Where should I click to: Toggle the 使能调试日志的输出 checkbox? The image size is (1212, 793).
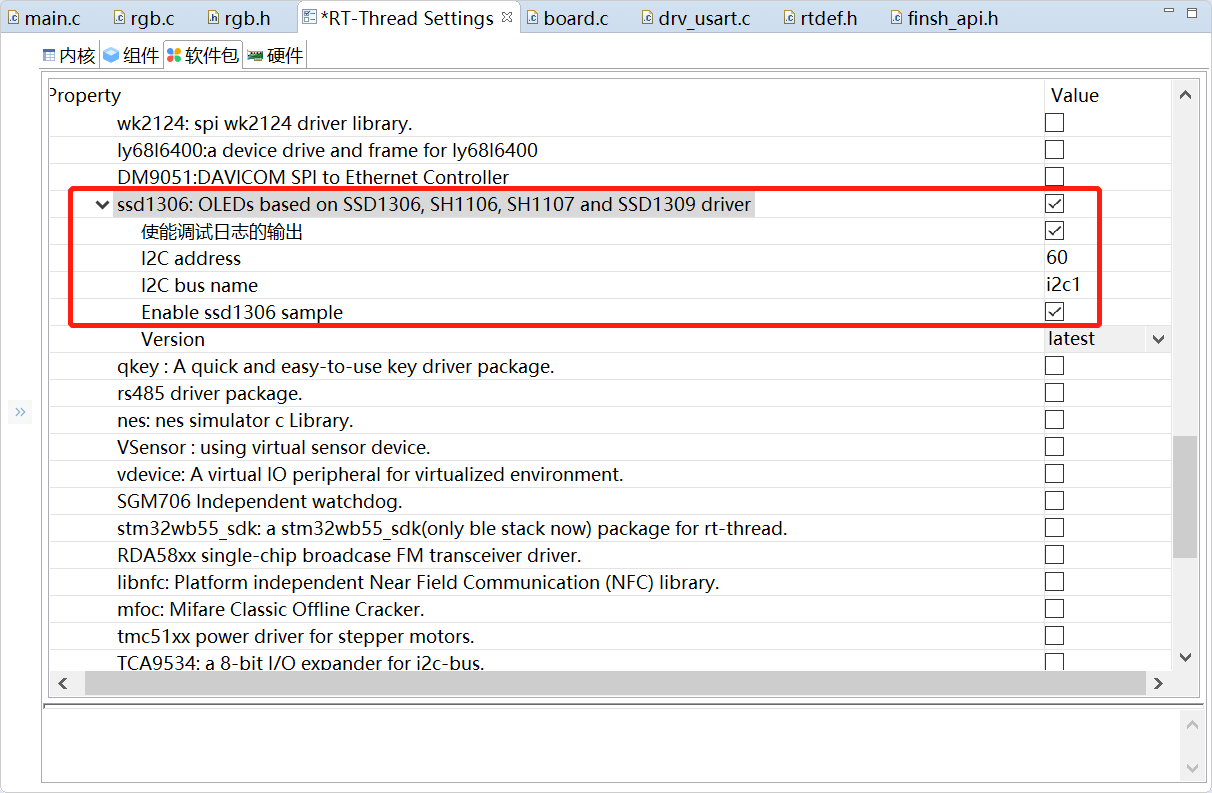tap(1054, 231)
